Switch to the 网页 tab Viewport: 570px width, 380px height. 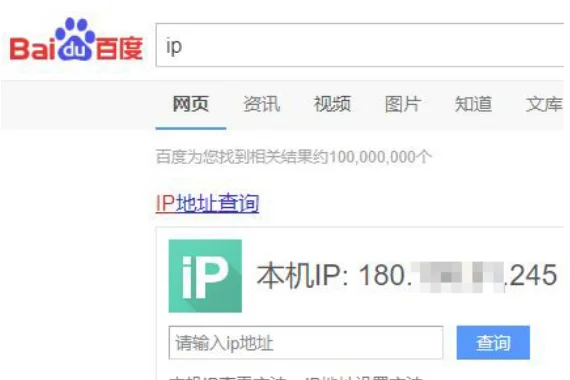[x=190, y=104]
